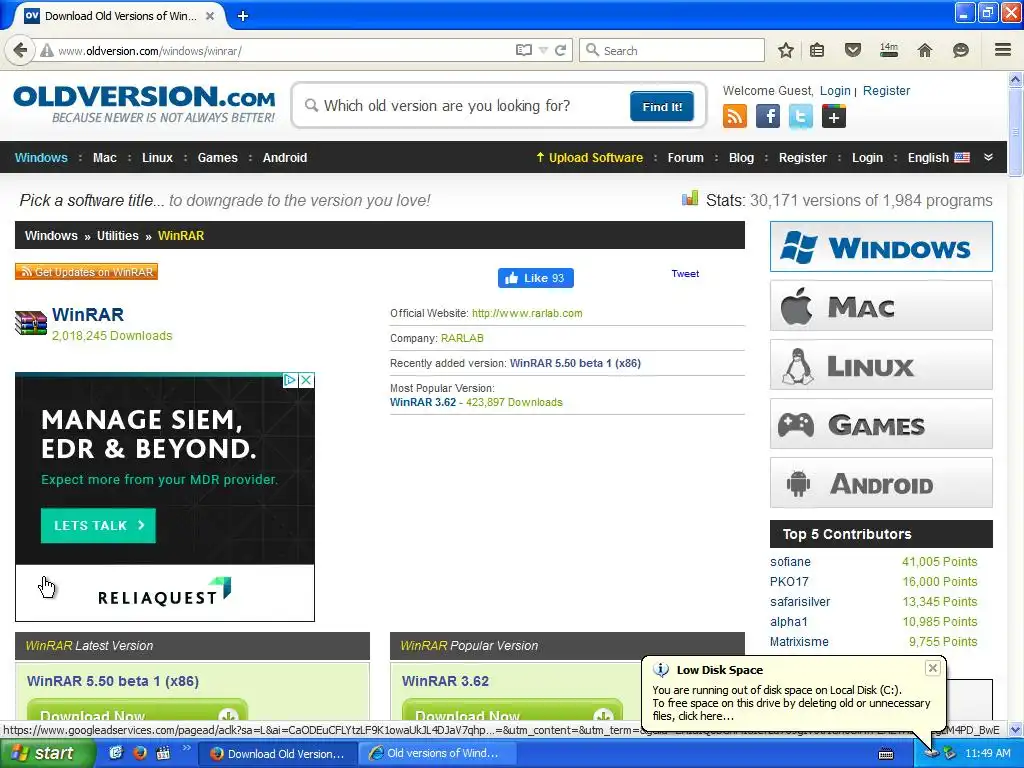Click the Pocket icon in toolbar

point(853,50)
